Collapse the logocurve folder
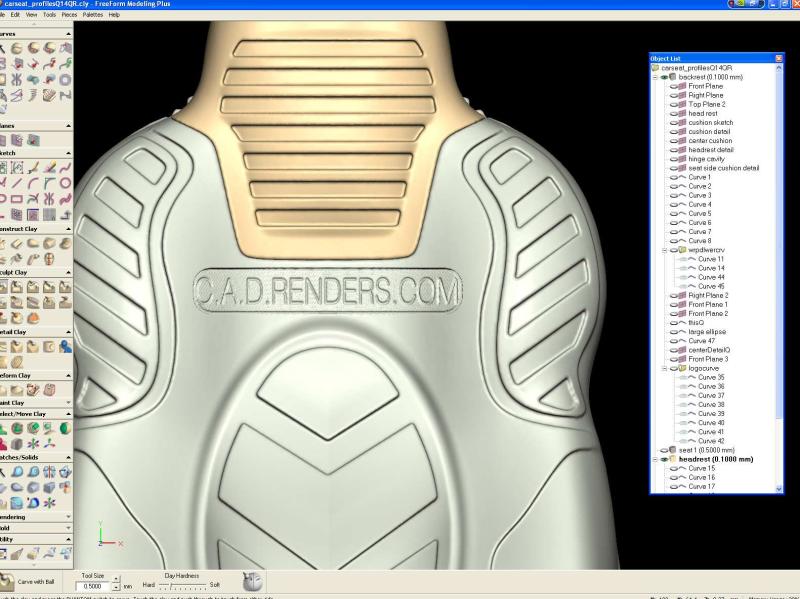This screenshot has height=599, width=800. tap(664, 368)
